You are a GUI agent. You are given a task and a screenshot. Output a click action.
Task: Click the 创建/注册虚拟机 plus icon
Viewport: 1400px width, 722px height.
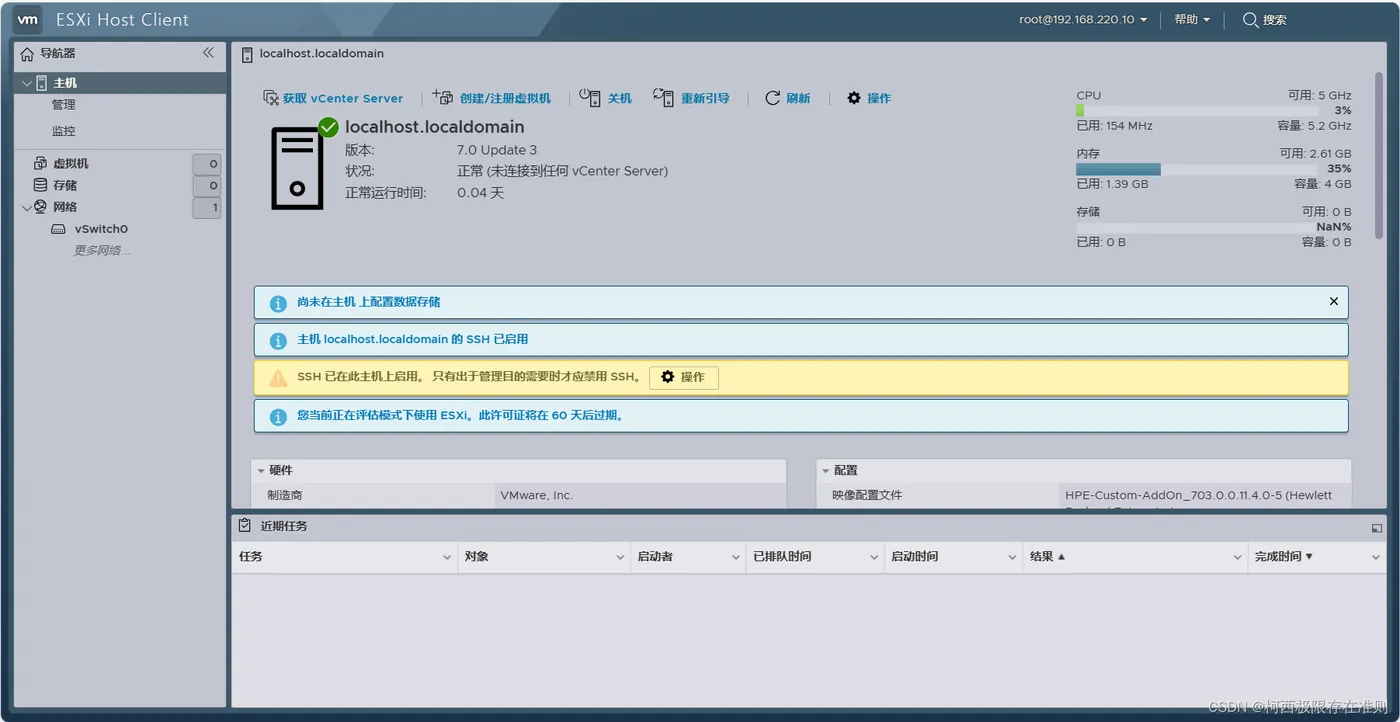coord(443,97)
